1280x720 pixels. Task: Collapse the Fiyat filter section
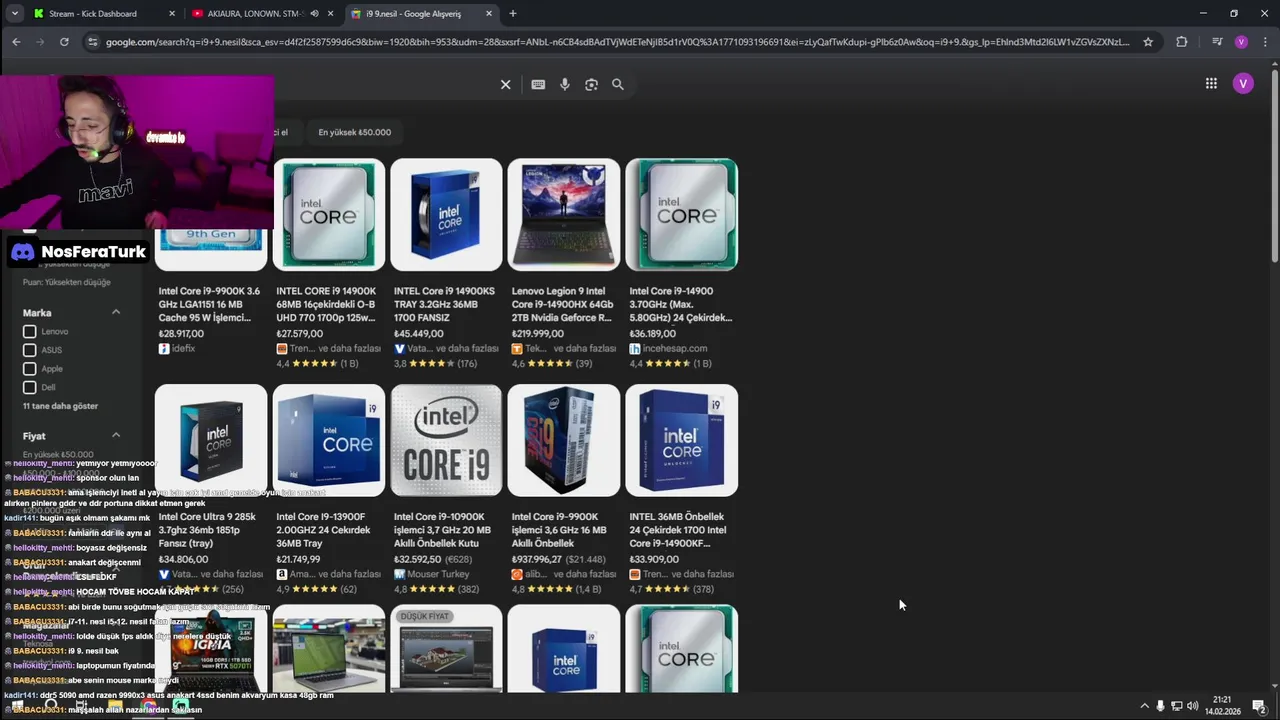pyautogui.click(x=116, y=436)
